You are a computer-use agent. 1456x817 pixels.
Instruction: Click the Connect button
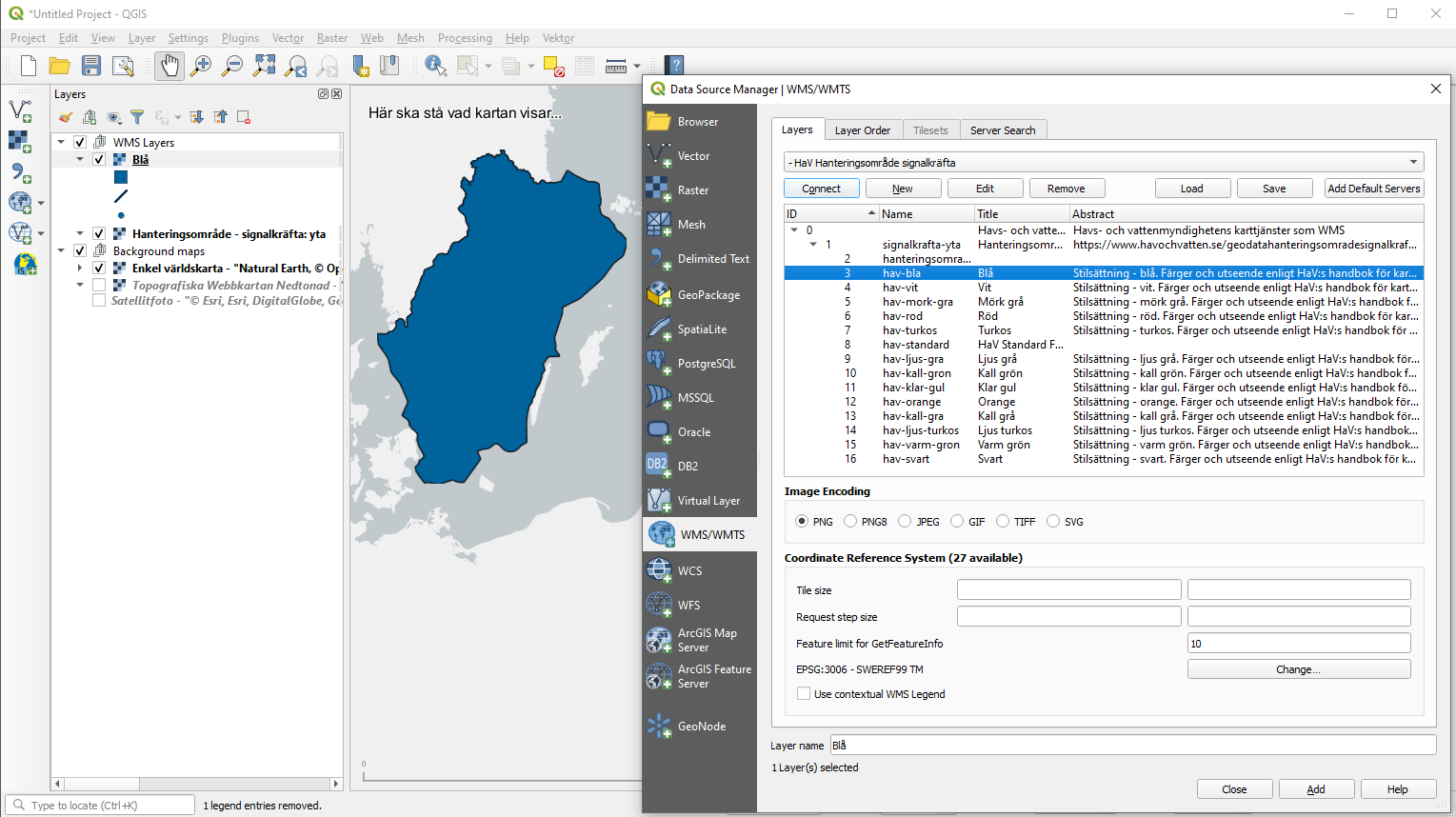[821, 188]
